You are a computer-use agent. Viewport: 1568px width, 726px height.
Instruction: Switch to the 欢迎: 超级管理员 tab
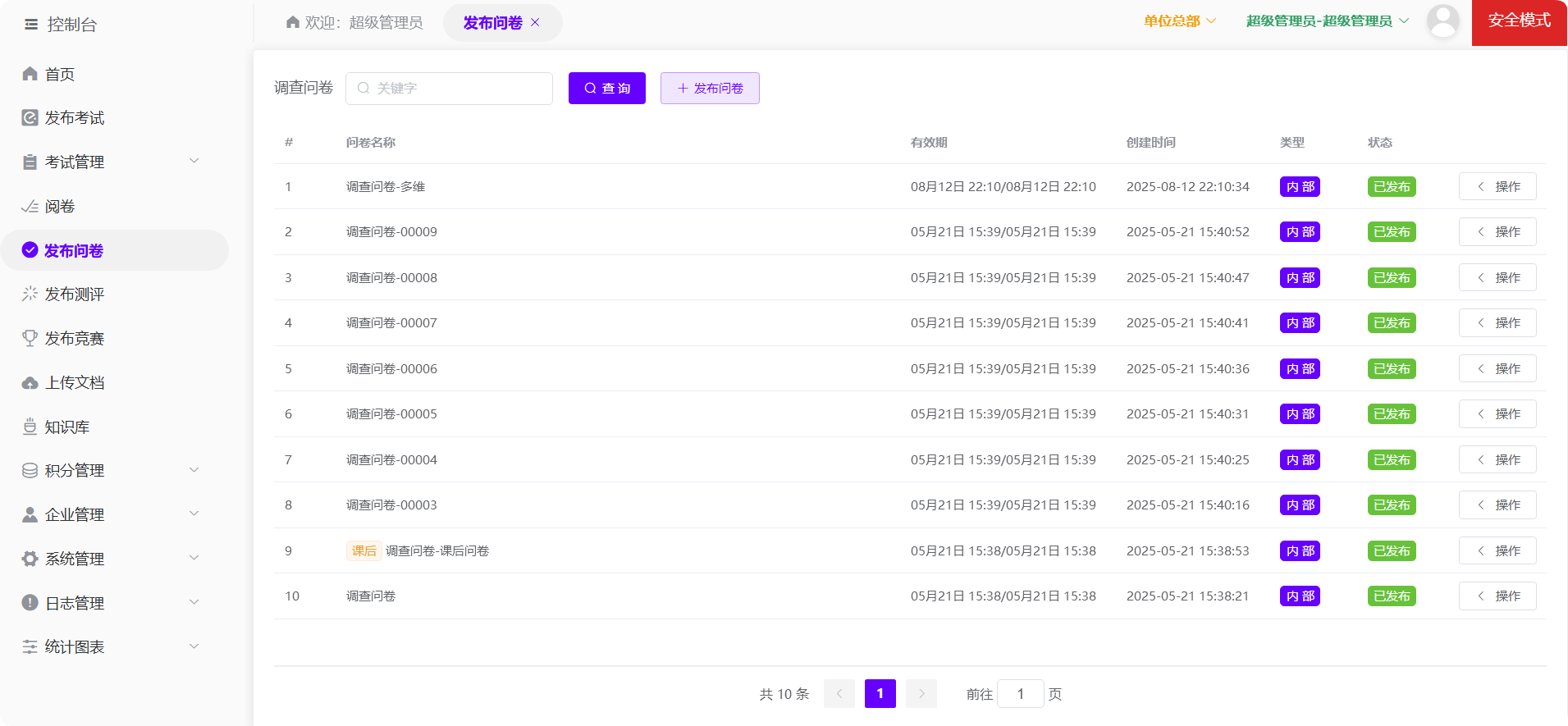coord(354,23)
